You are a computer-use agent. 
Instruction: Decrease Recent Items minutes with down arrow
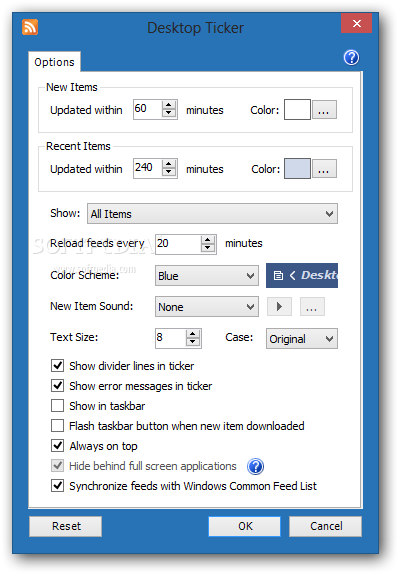pyautogui.click(x=169, y=172)
